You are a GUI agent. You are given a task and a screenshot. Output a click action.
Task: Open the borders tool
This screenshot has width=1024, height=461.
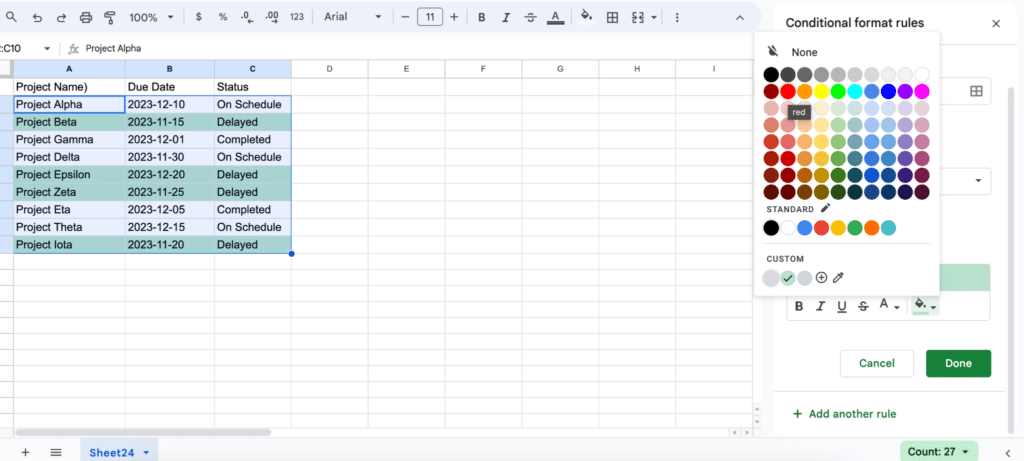point(613,18)
